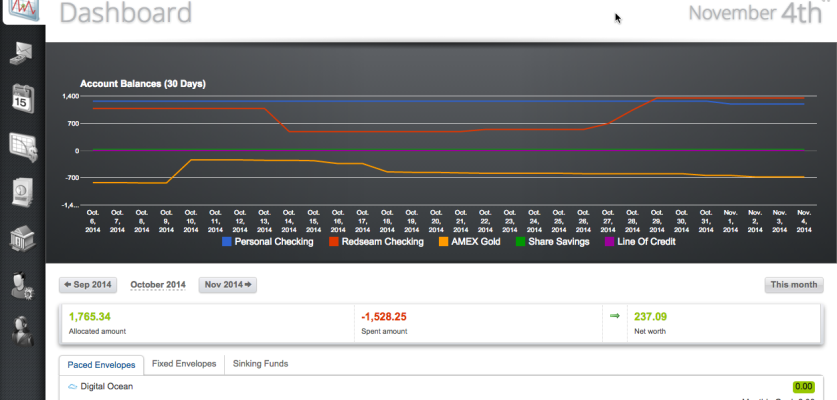This screenshot has width=837, height=400.
Task: Toggle AMEX Gold series in legend
Action: click(470, 242)
